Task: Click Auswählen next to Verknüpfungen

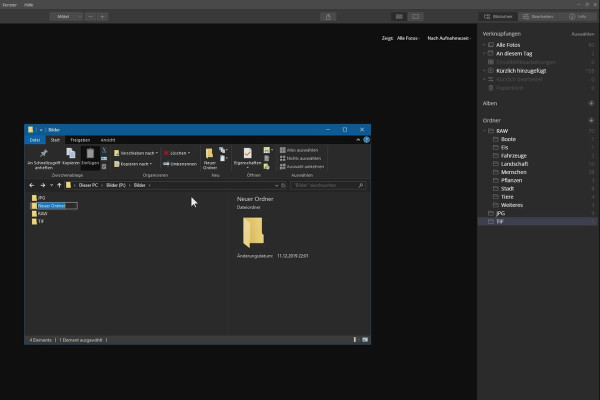Action: [x=582, y=34]
